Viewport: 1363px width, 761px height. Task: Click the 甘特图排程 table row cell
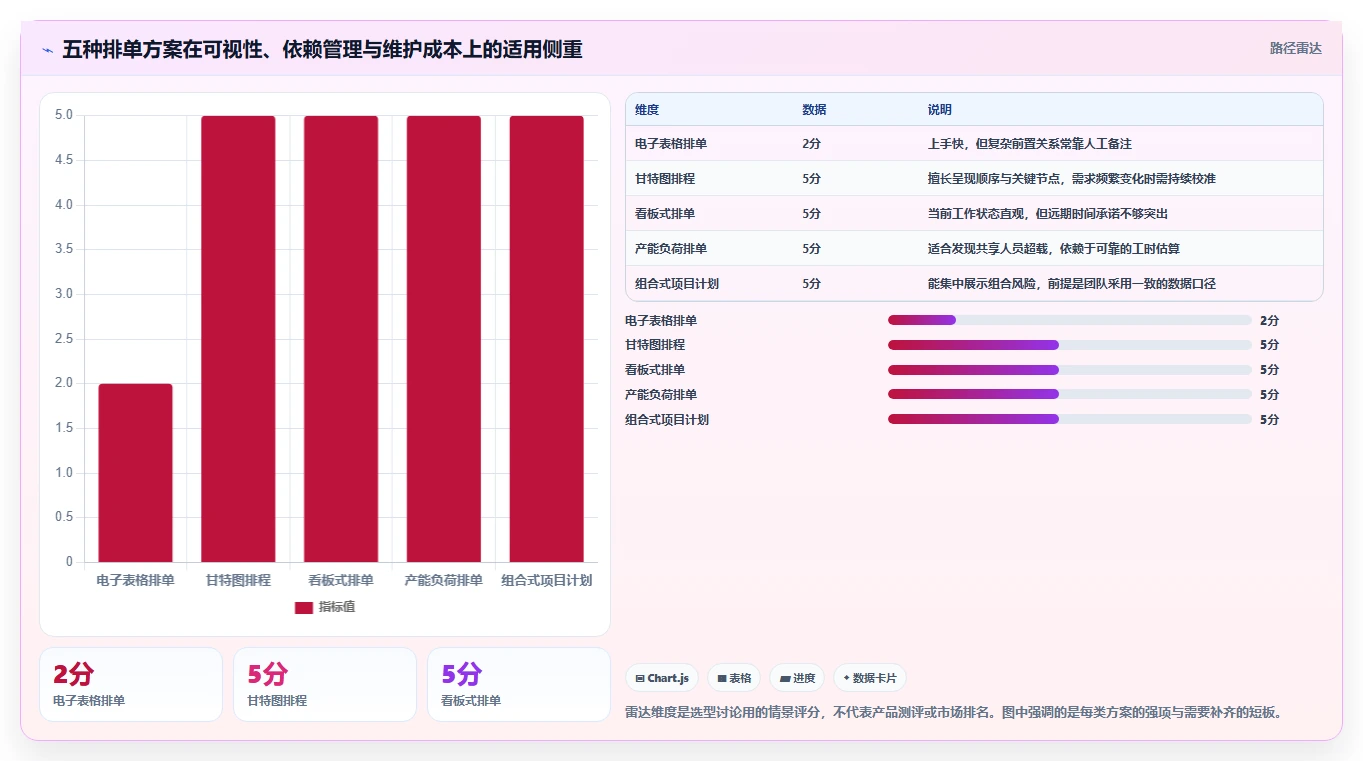point(665,179)
